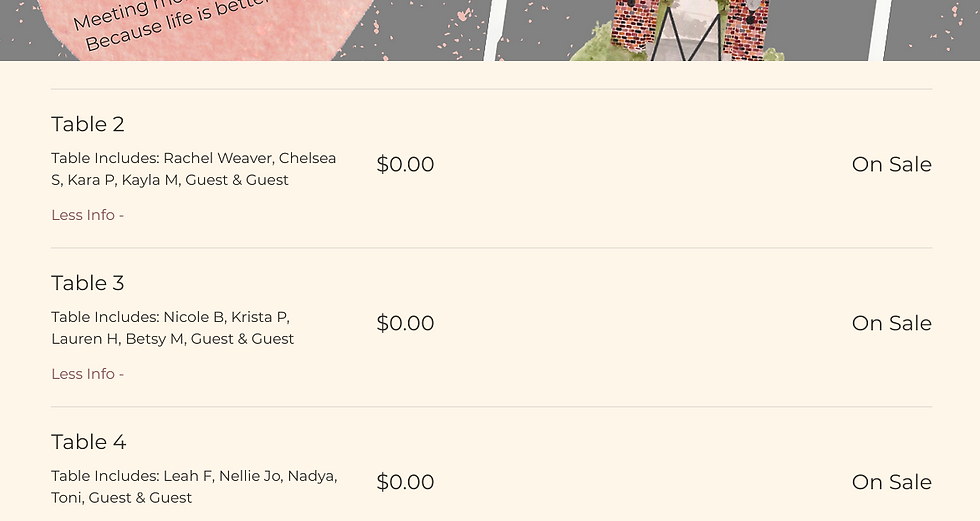Click the white stripe at banner's right

[x=879, y=30]
